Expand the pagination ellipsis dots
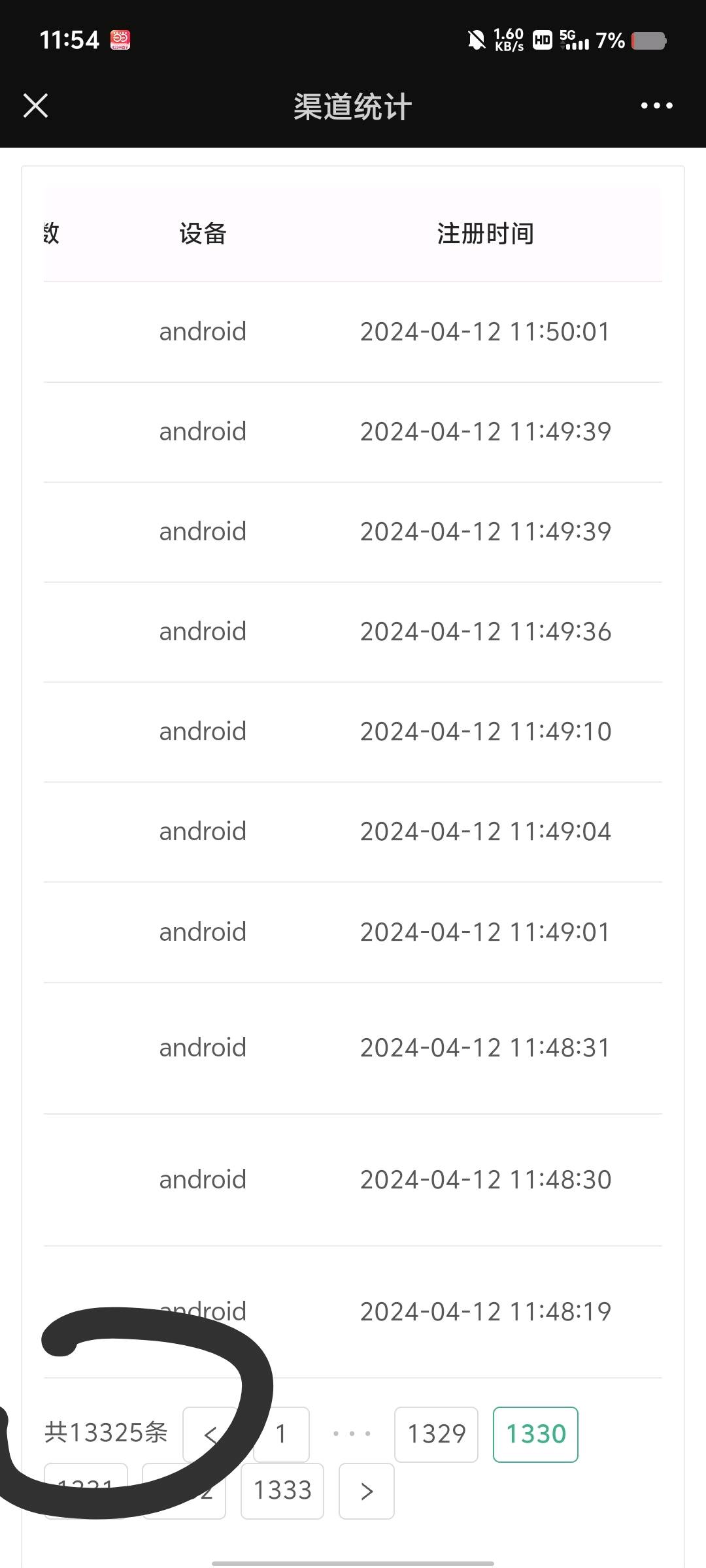This screenshot has height=1568, width=706. pos(352,1434)
